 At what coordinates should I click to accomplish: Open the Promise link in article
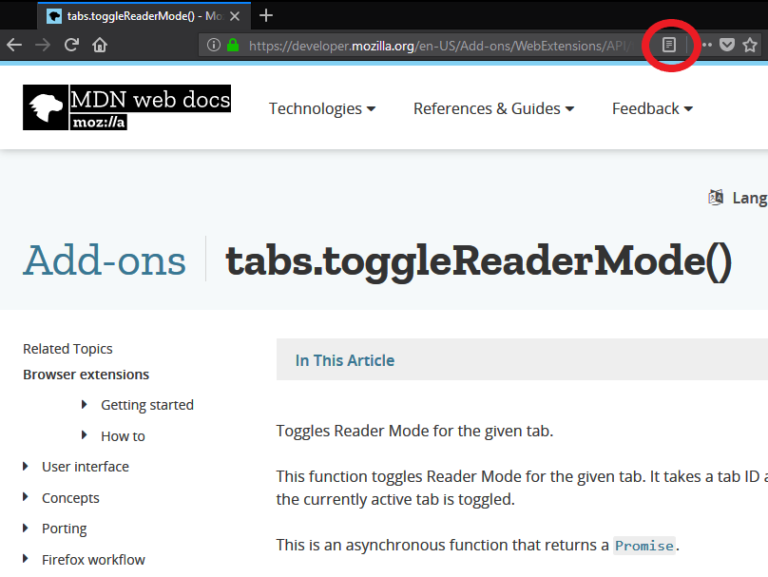pos(644,545)
